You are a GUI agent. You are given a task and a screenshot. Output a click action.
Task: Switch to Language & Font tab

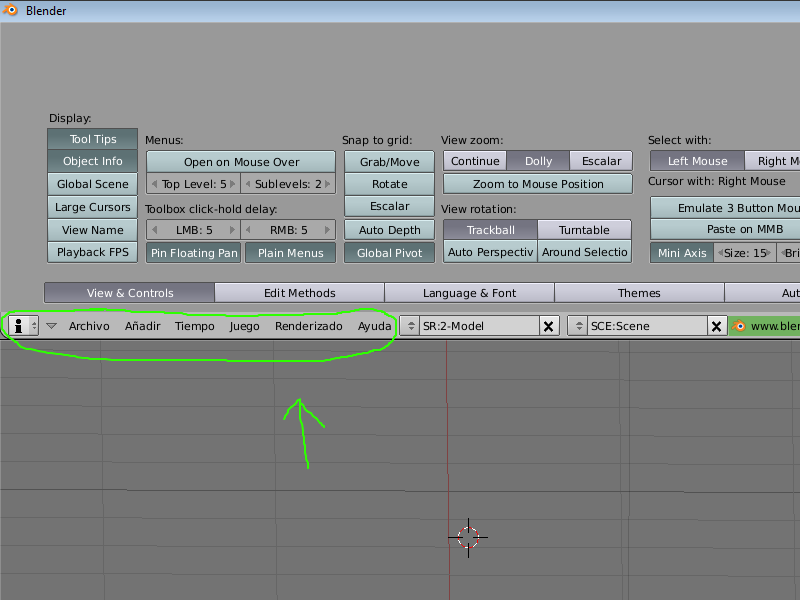(469, 293)
